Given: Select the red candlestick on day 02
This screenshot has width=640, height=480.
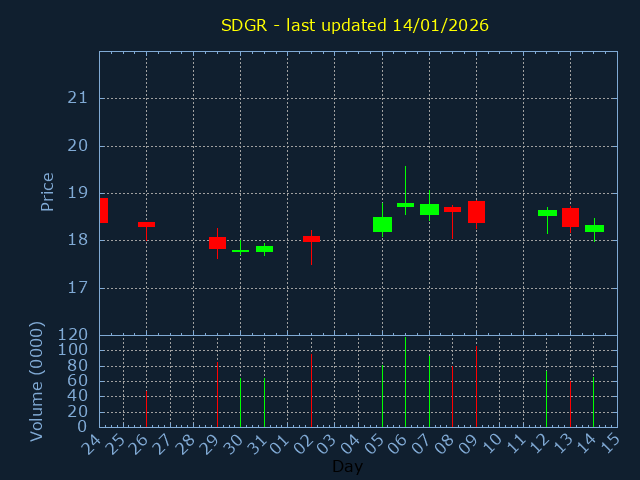Looking at the screenshot, I should click(x=311, y=239).
